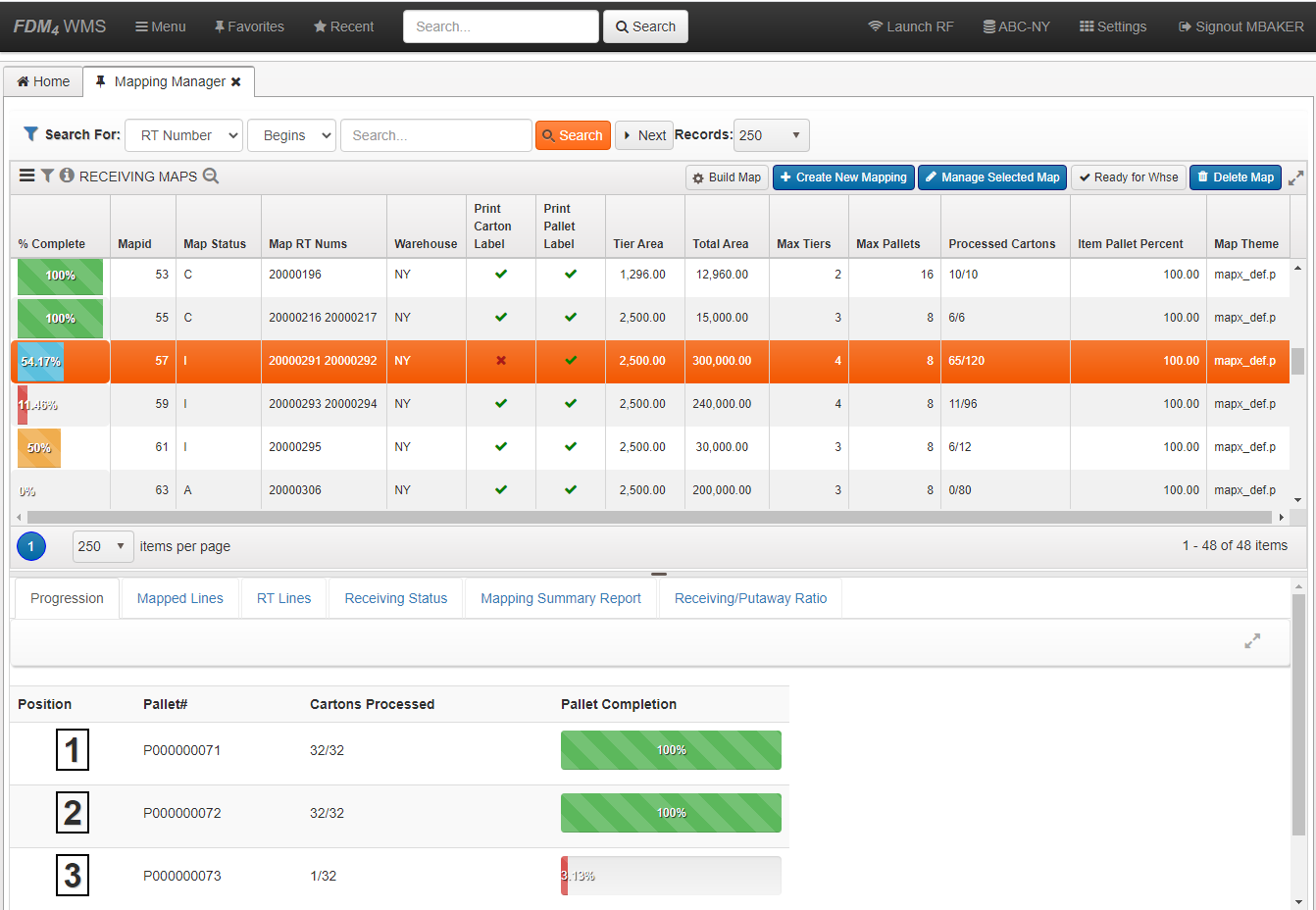The image size is (1316, 910).
Task: Select the 100% progress bar of map 53
Action: 60,276
